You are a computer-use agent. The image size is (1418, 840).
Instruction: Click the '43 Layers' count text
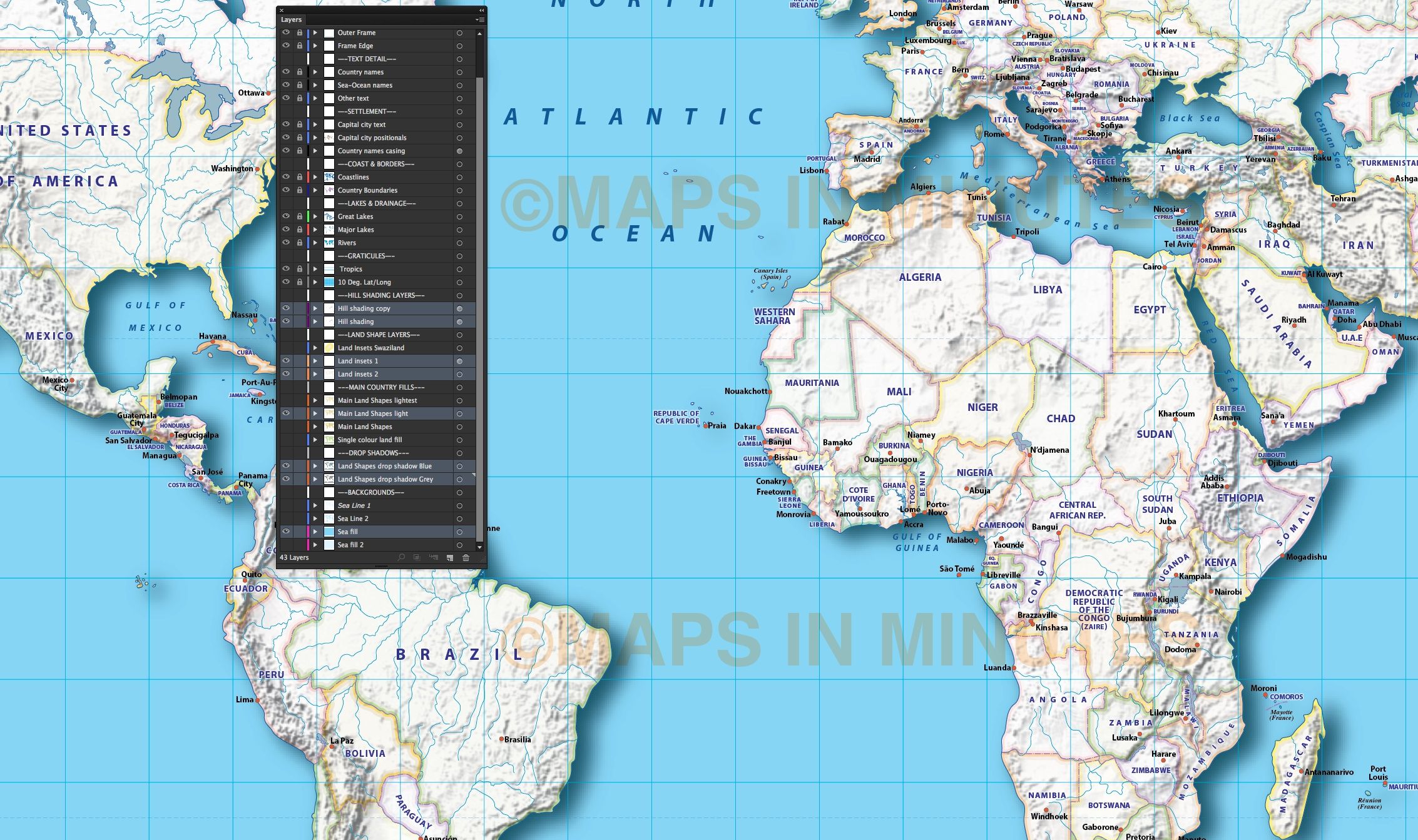coord(294,557)
